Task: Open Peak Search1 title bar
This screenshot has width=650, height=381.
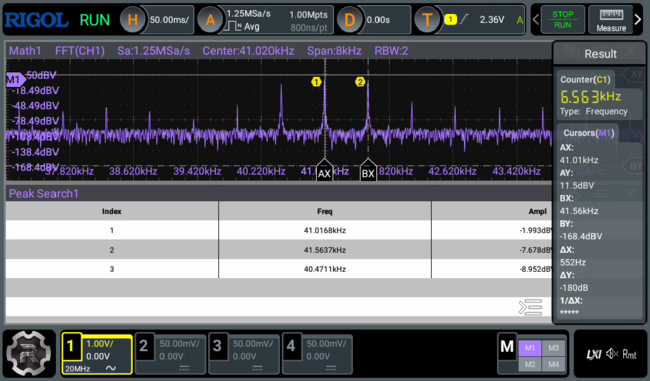Action: click(279, 194)
